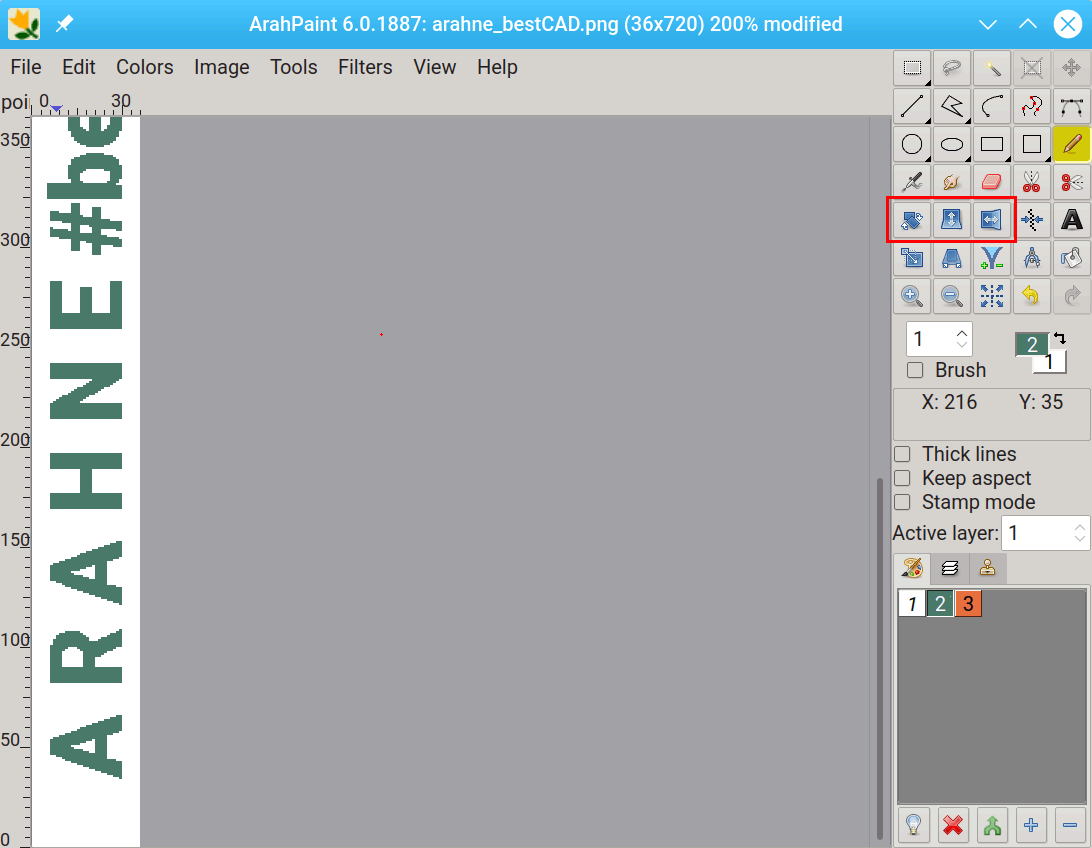This screenshot has height=848, width=1092.
Task: Switch to the color palette tab
Action: coord(912,568)
